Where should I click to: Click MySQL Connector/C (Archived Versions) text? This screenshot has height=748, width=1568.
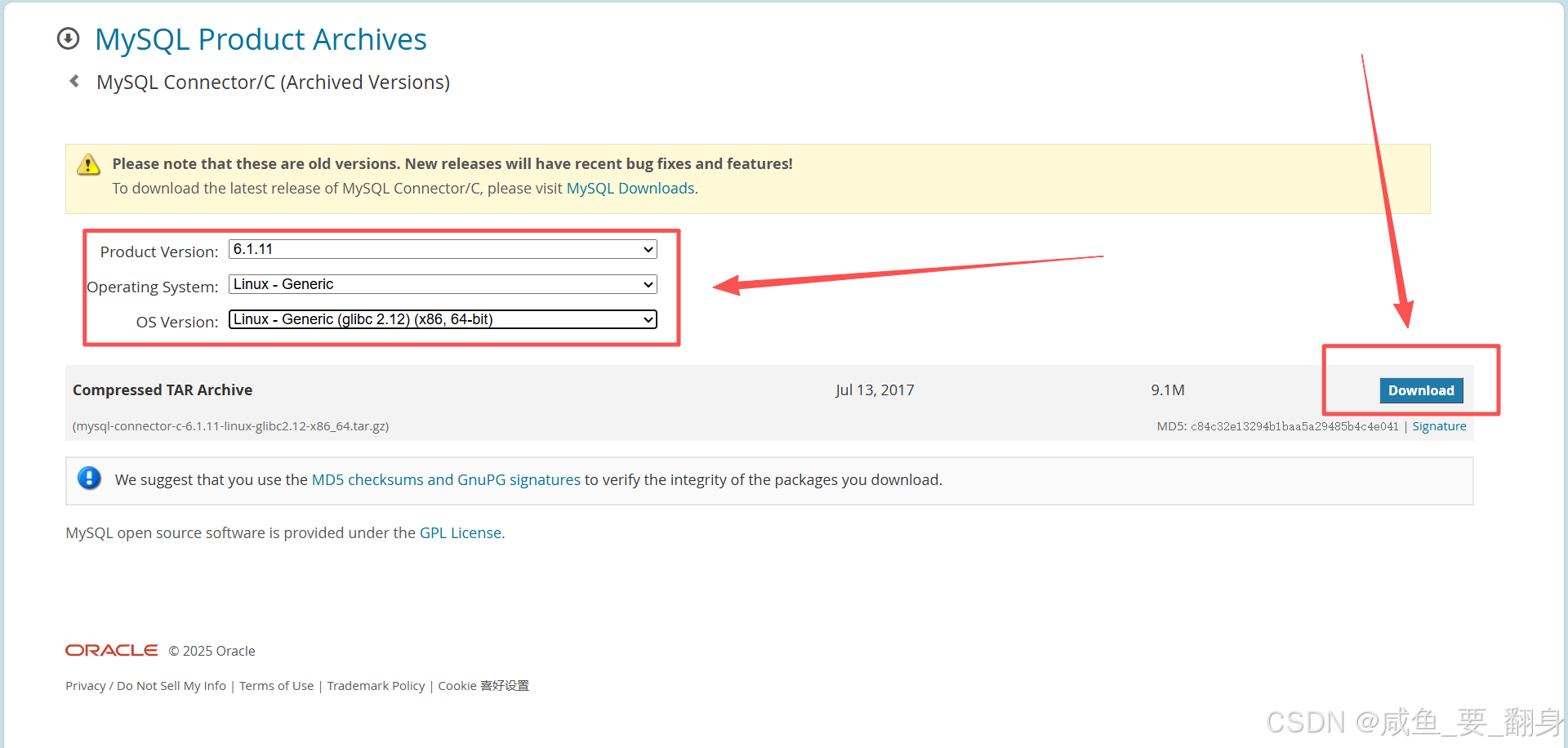point(273,82)
